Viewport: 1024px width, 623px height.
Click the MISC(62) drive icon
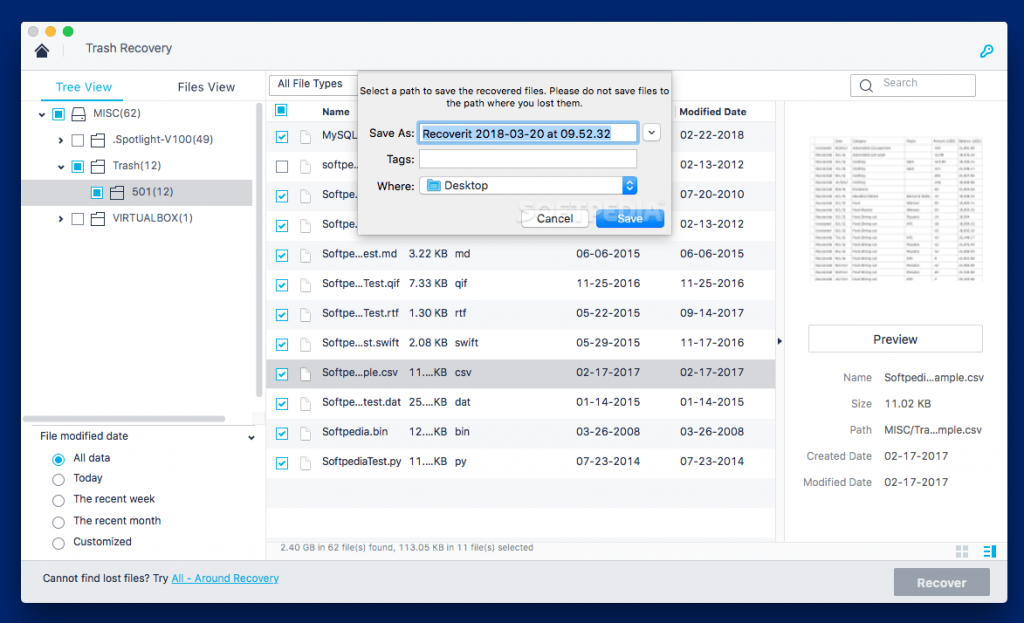(x=78, y=114)
